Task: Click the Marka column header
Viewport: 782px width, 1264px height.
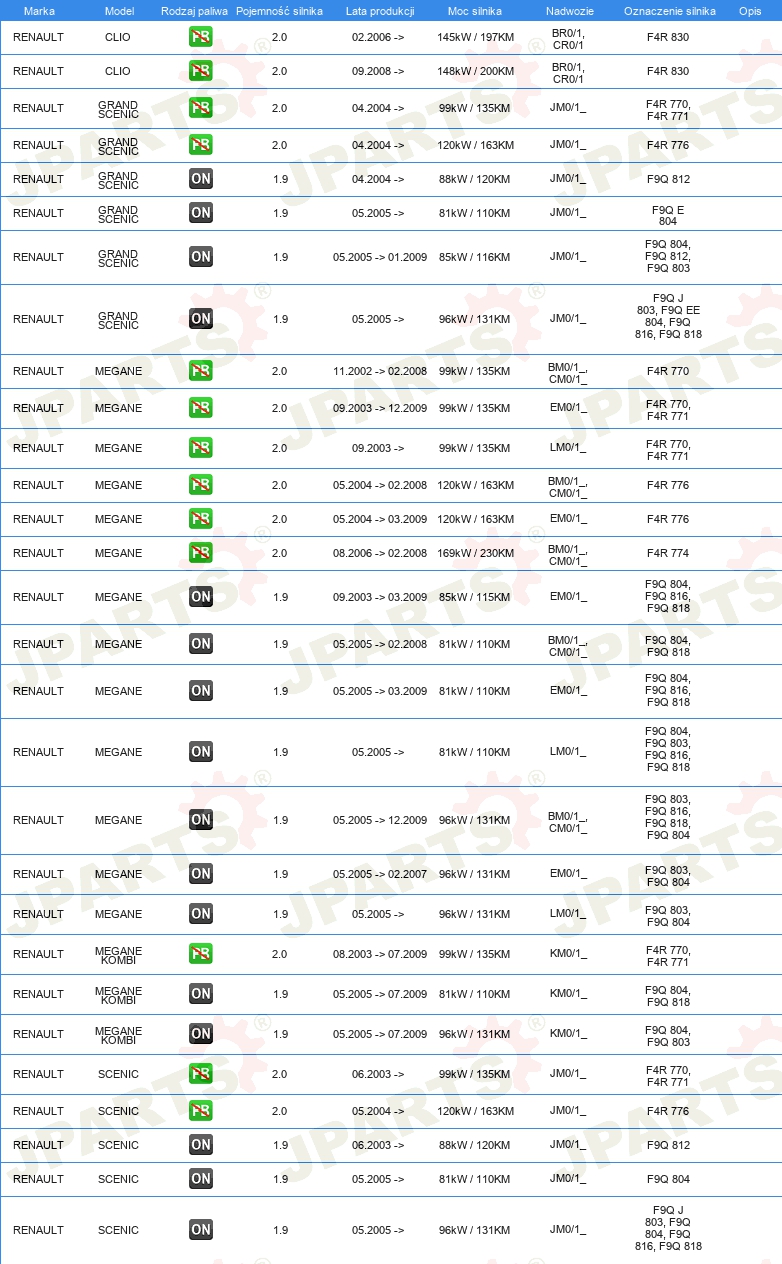Action: pyautogui.click(x=39, y=11)
